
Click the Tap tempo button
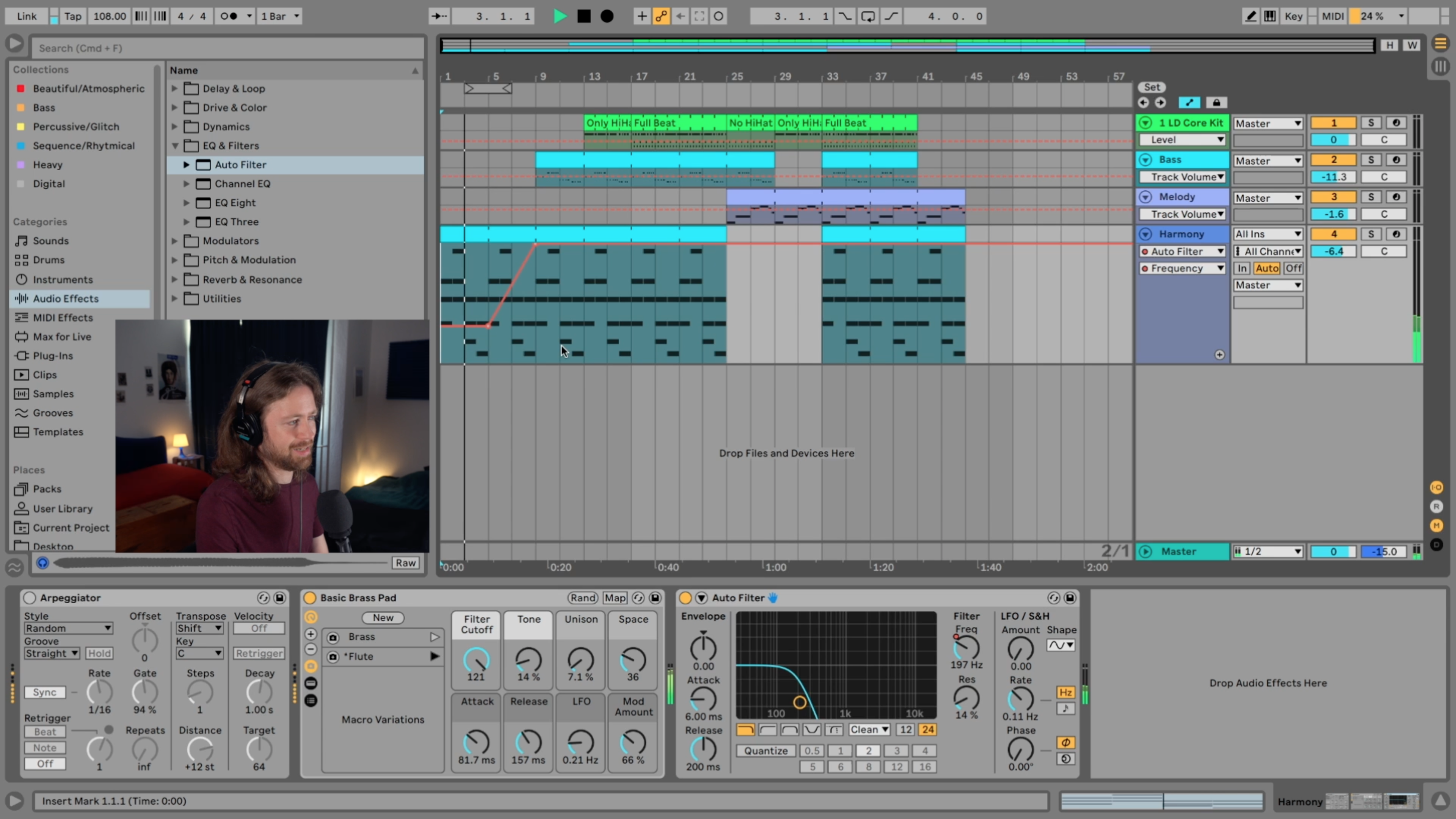tap(72, 16)
